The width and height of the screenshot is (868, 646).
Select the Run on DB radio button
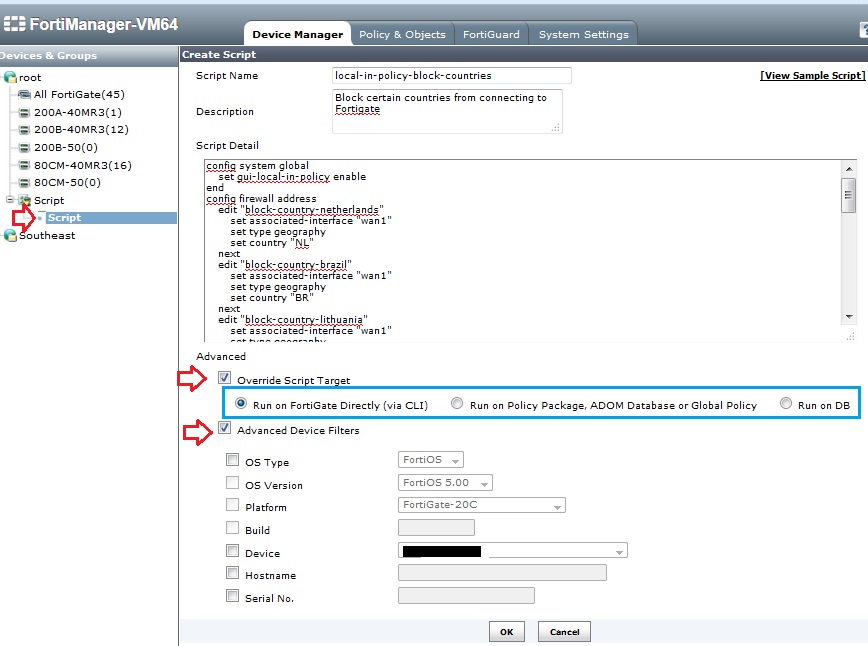click(786, 404)
